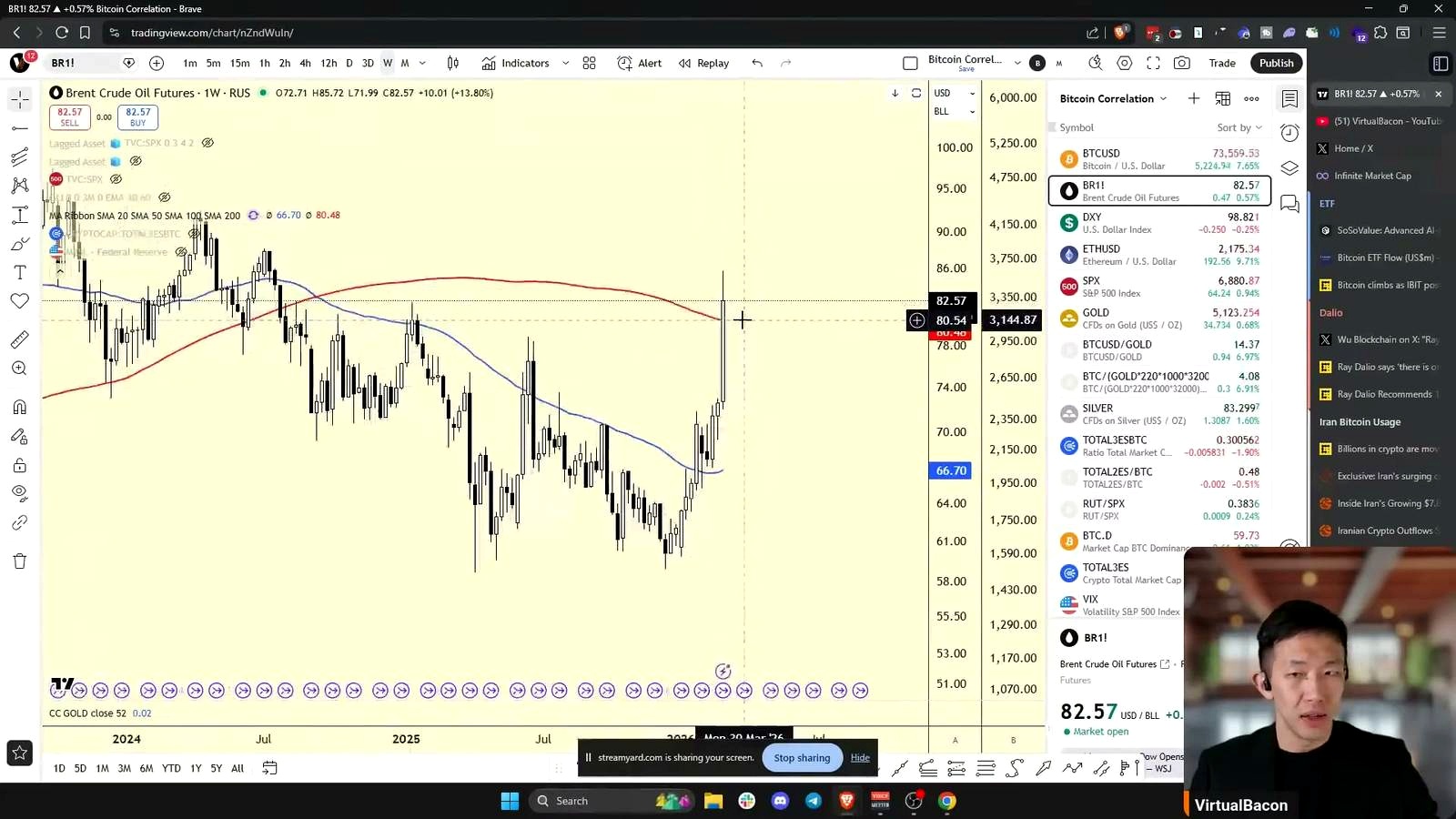Activate the zoom in tool
The width and height of the screenshot is (1456, 819).
[20, 369]
